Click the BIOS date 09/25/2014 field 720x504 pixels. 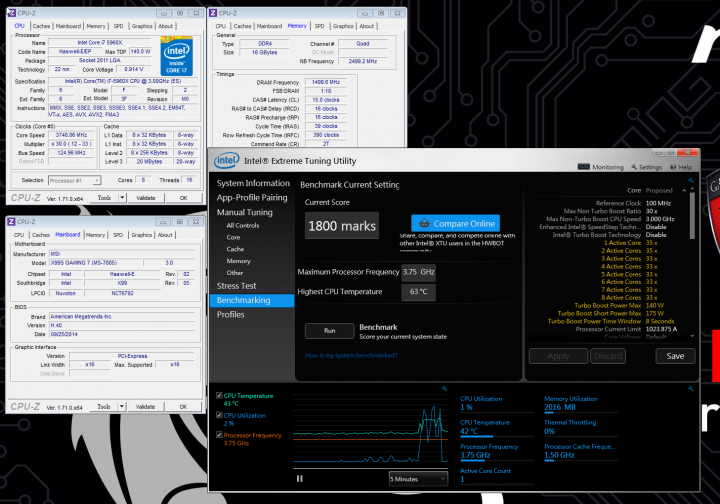122,334
